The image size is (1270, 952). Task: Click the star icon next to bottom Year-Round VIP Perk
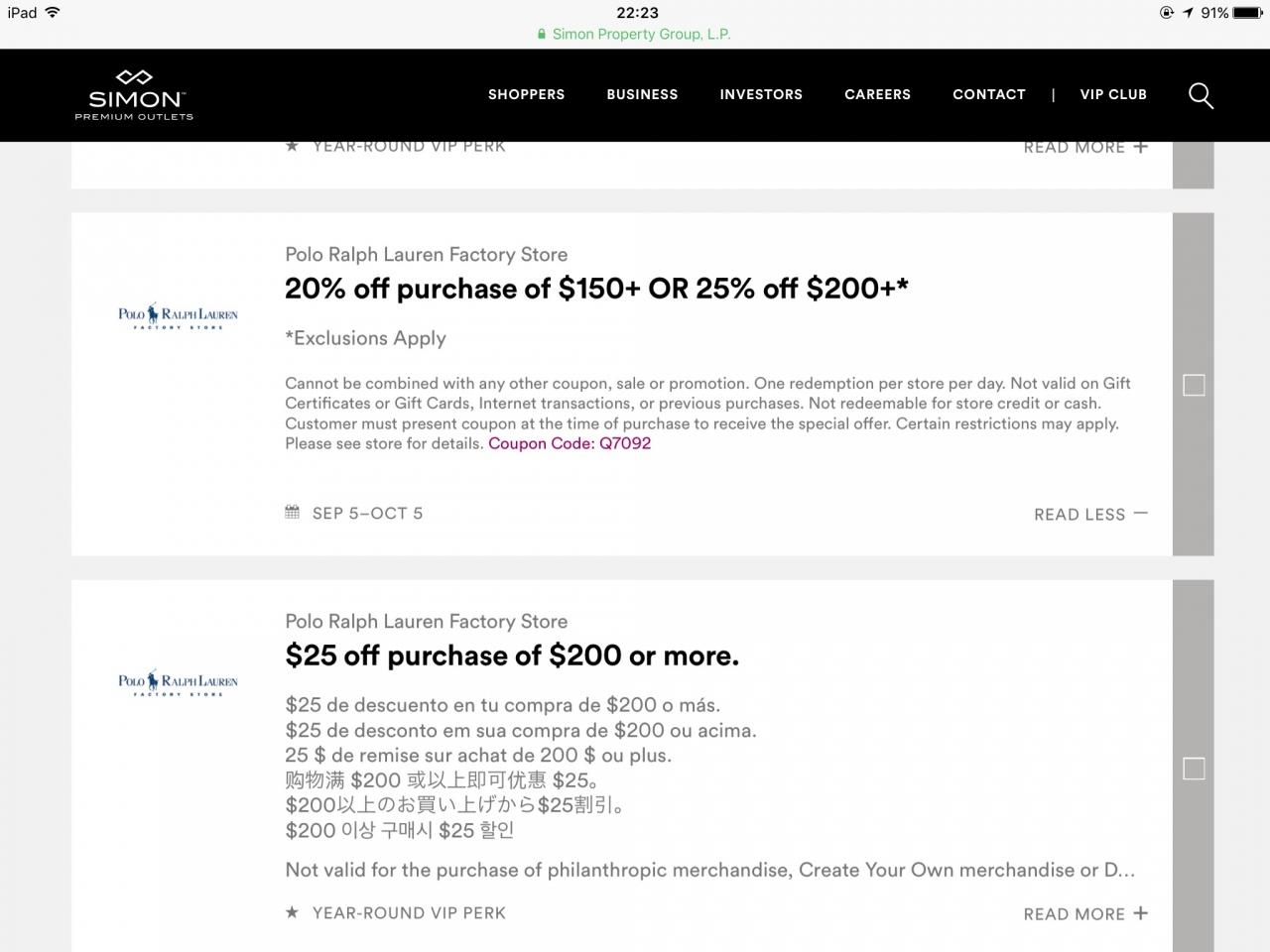pos(292,912)
